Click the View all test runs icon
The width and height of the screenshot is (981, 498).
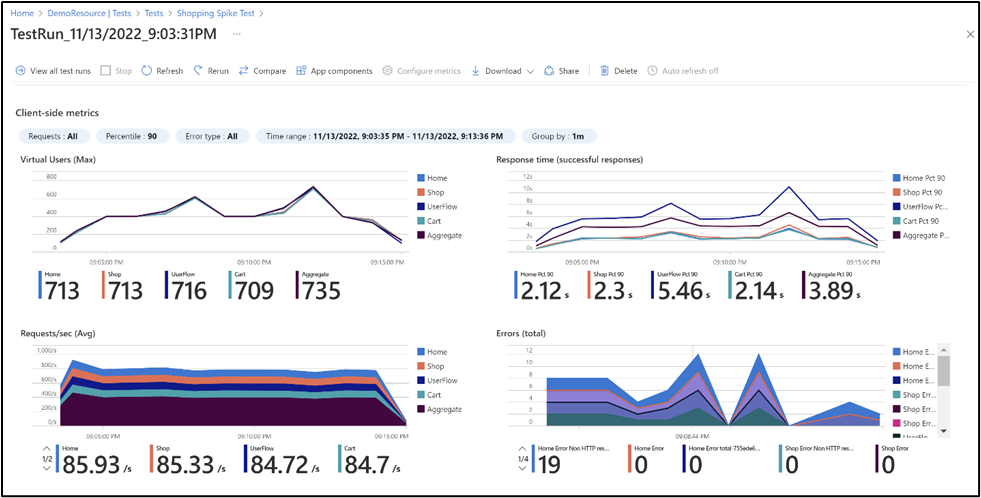(21, 71)
